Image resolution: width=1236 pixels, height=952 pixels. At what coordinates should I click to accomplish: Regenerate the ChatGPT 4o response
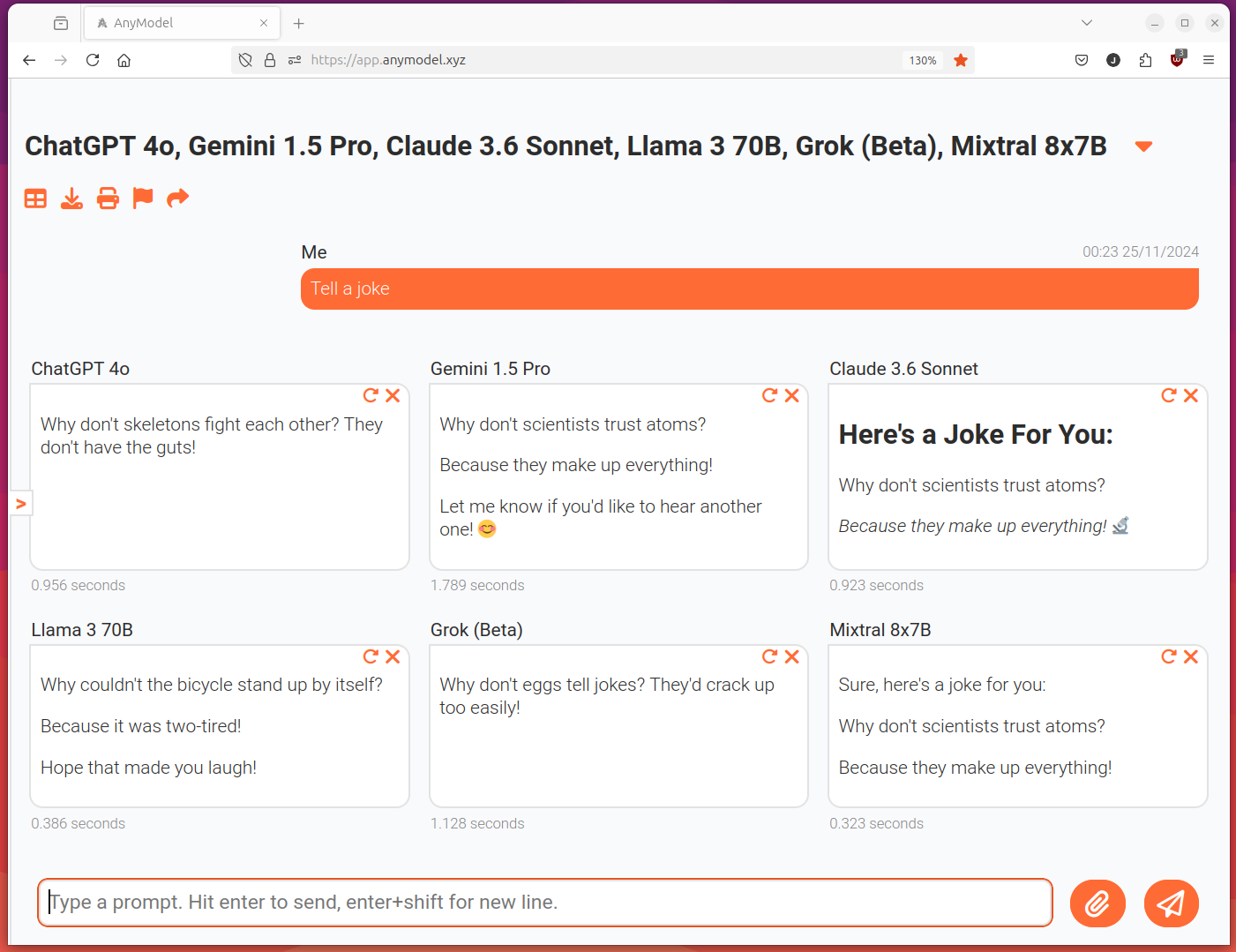(371, 395)
